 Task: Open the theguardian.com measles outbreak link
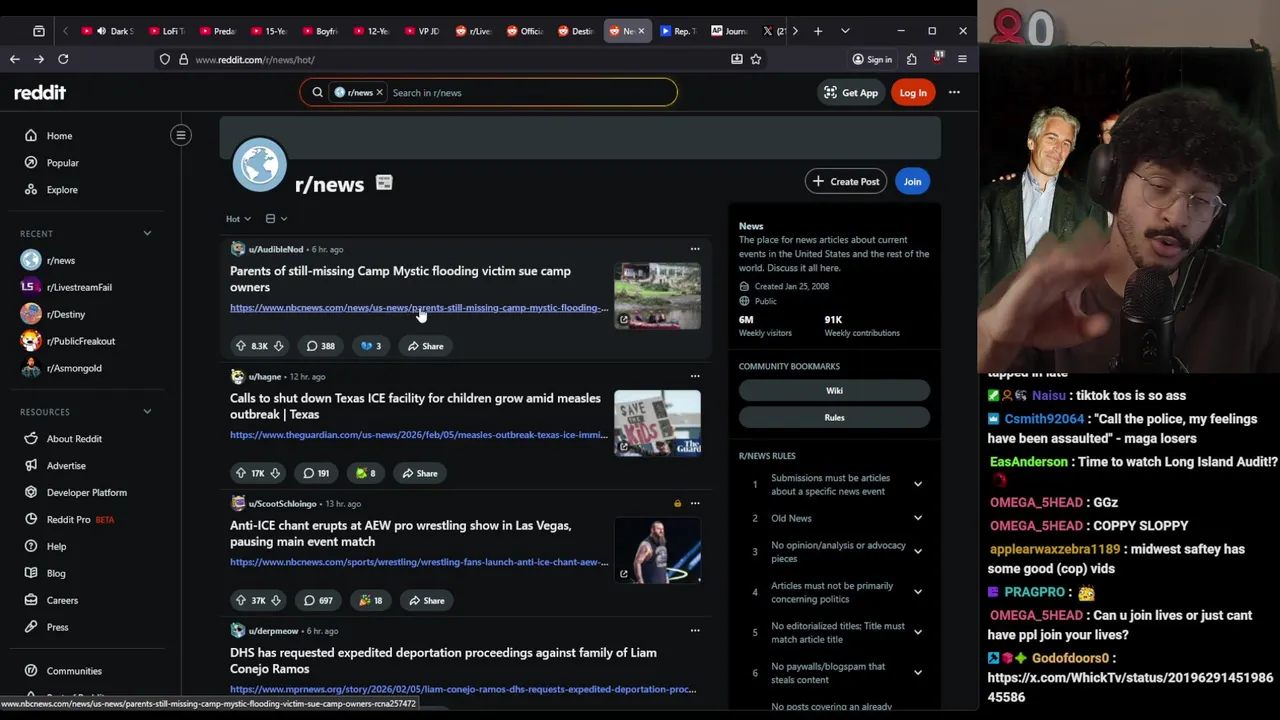pos(419,435)
